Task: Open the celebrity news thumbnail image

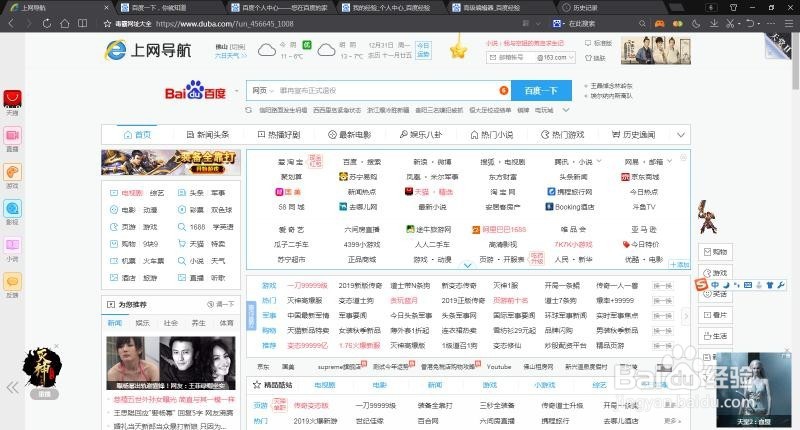Action: tap(171, 363)
